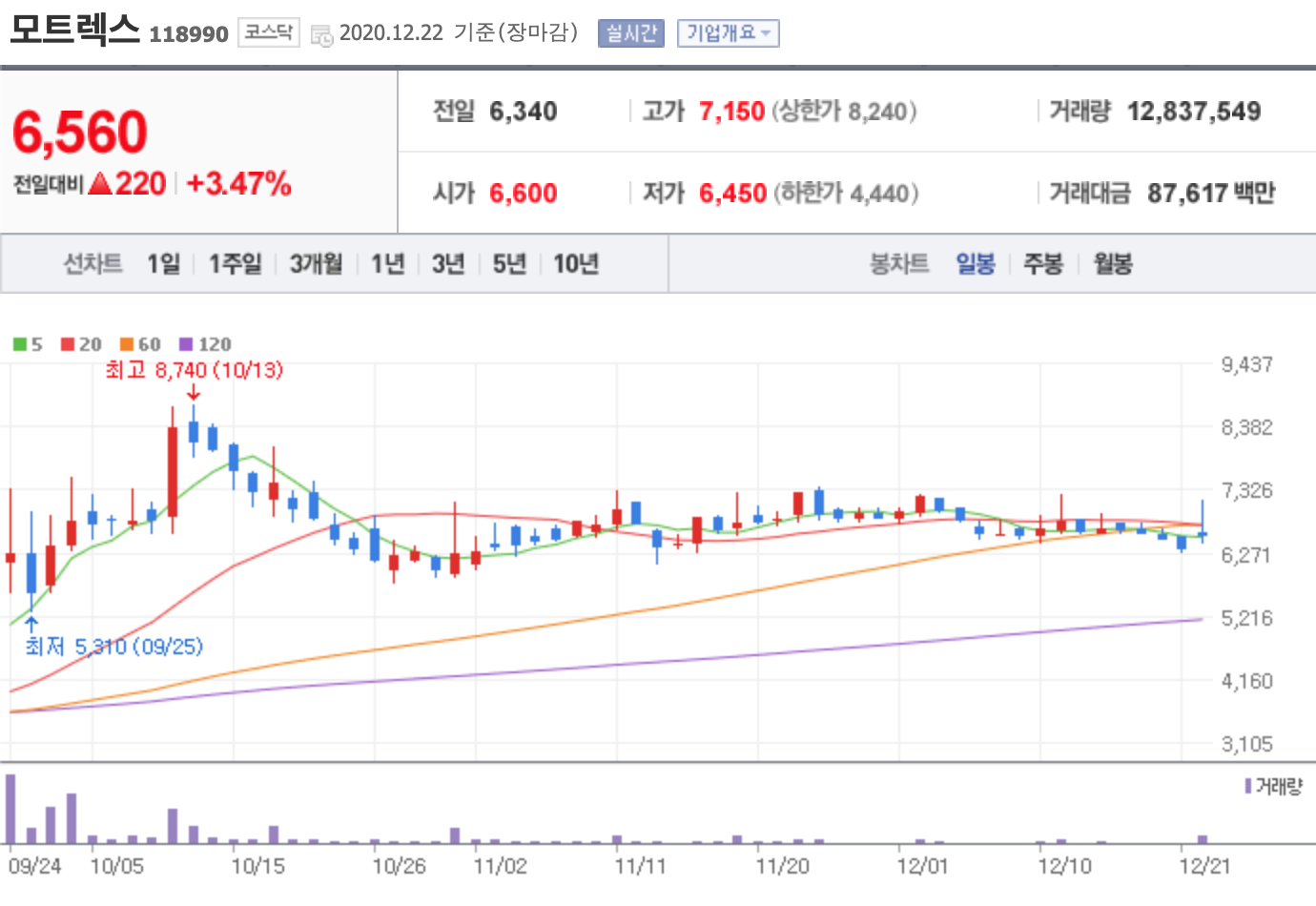Switch to the 주봉 weekly candle chart
This screenshot has width=1316, height=906.
(1043, 263)
